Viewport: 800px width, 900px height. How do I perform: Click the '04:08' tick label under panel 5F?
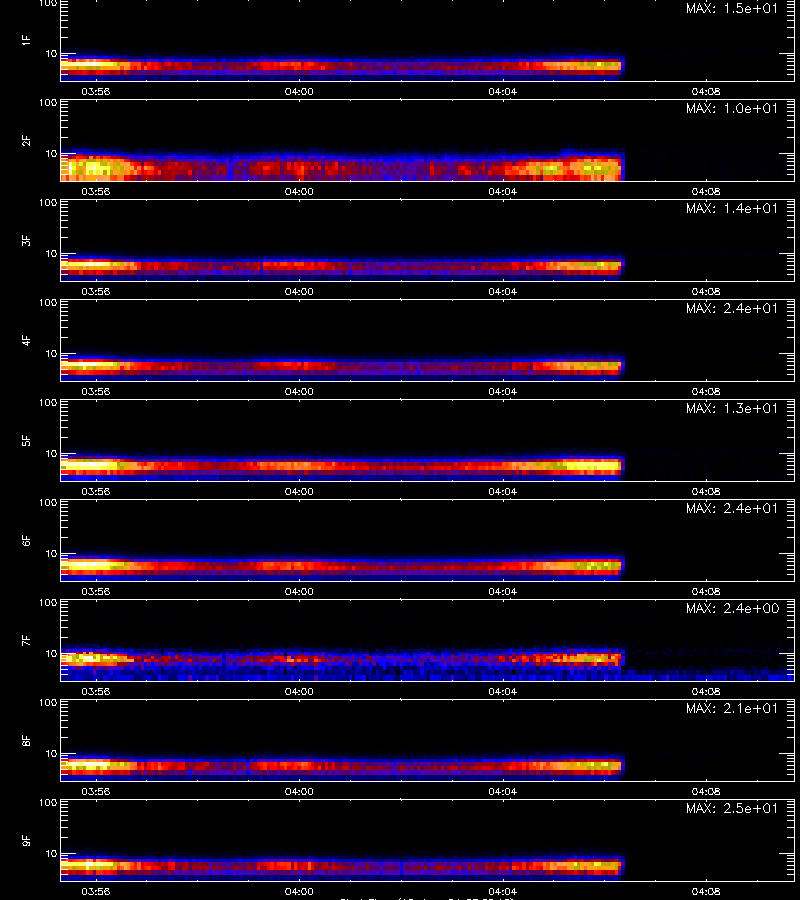pos(706,492)
